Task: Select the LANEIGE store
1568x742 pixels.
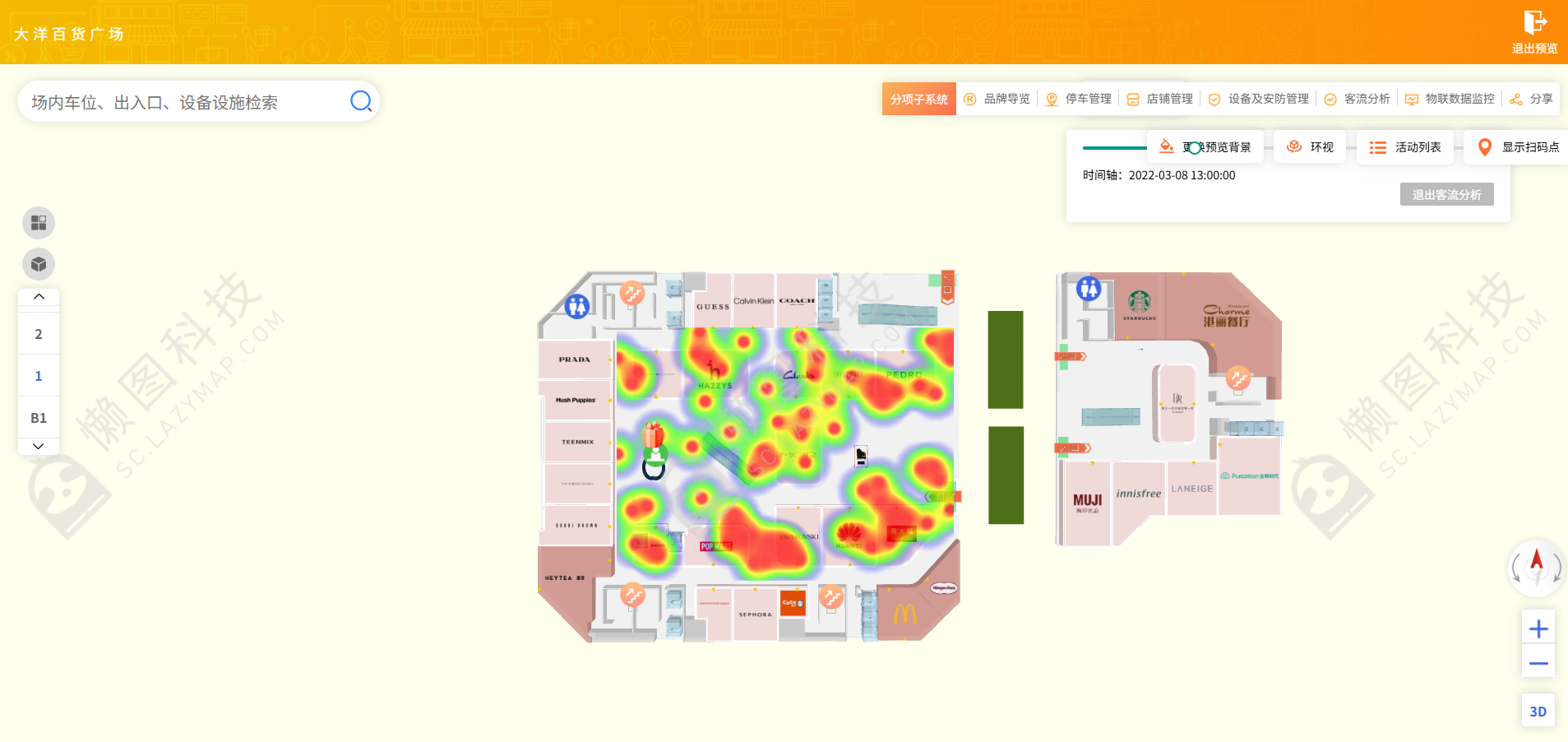Action: (1192, 489)
